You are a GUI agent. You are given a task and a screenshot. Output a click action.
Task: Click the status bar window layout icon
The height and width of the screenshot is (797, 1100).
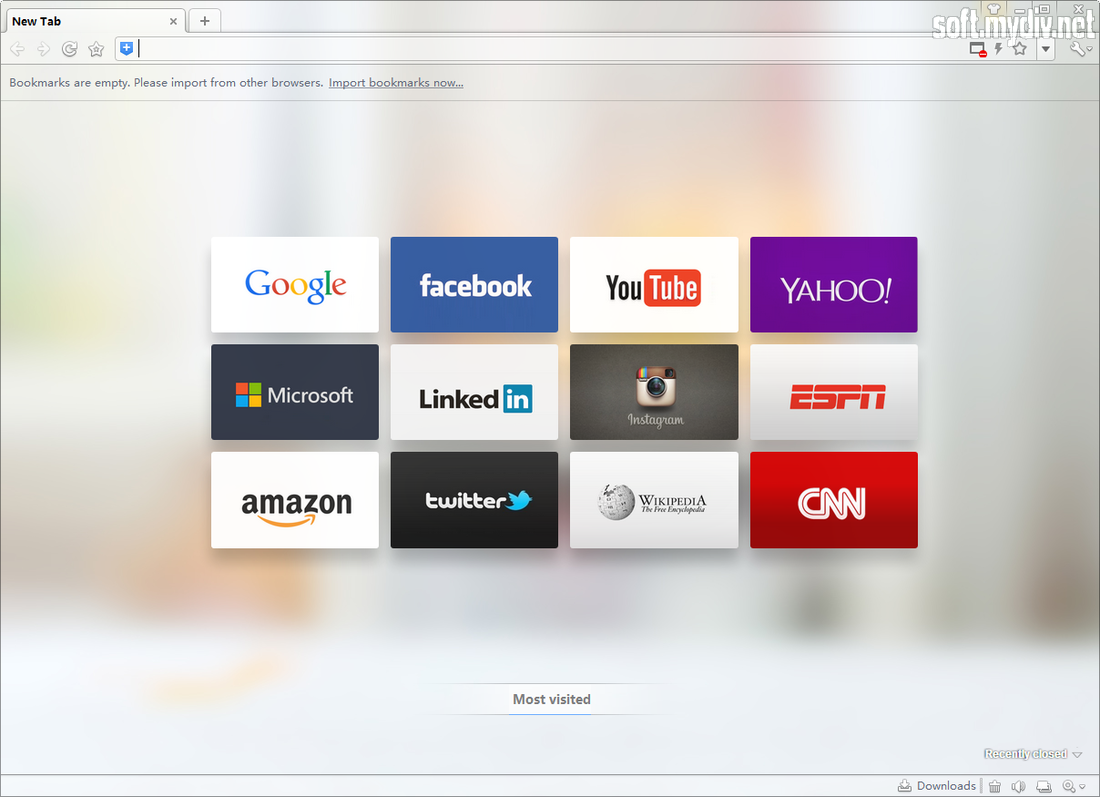[1044, 786]
